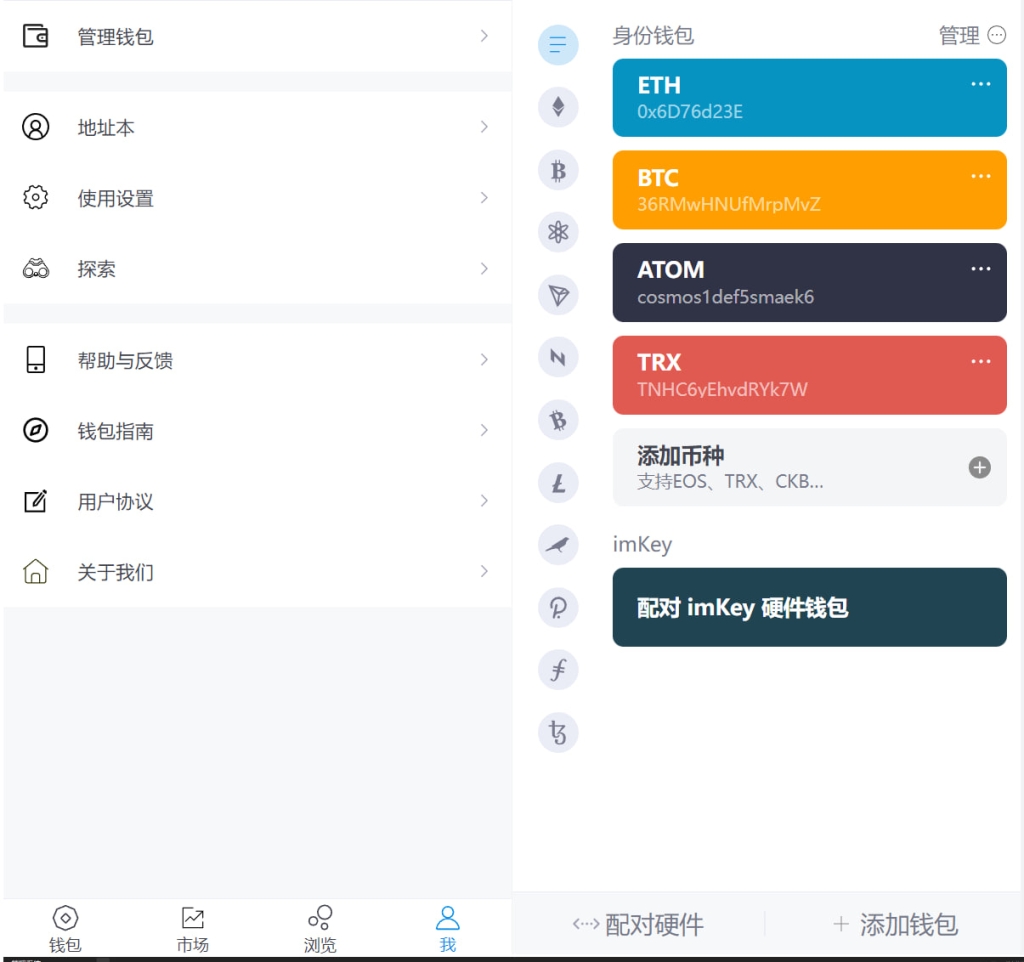
Task: Select the TRON chain icon
Action: [x=558, y=295]
